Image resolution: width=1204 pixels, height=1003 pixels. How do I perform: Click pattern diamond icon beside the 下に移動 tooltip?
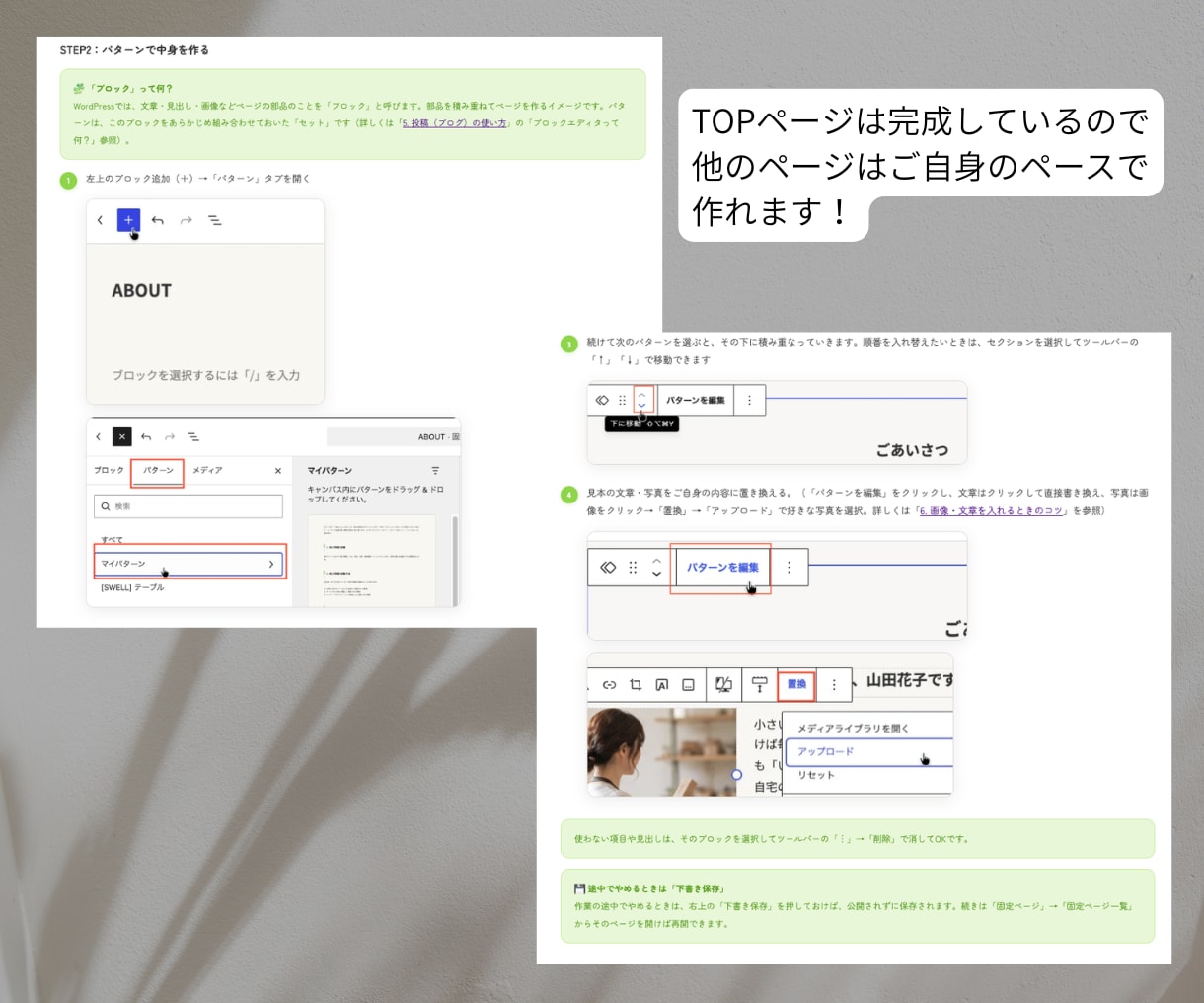coord(602,400)
